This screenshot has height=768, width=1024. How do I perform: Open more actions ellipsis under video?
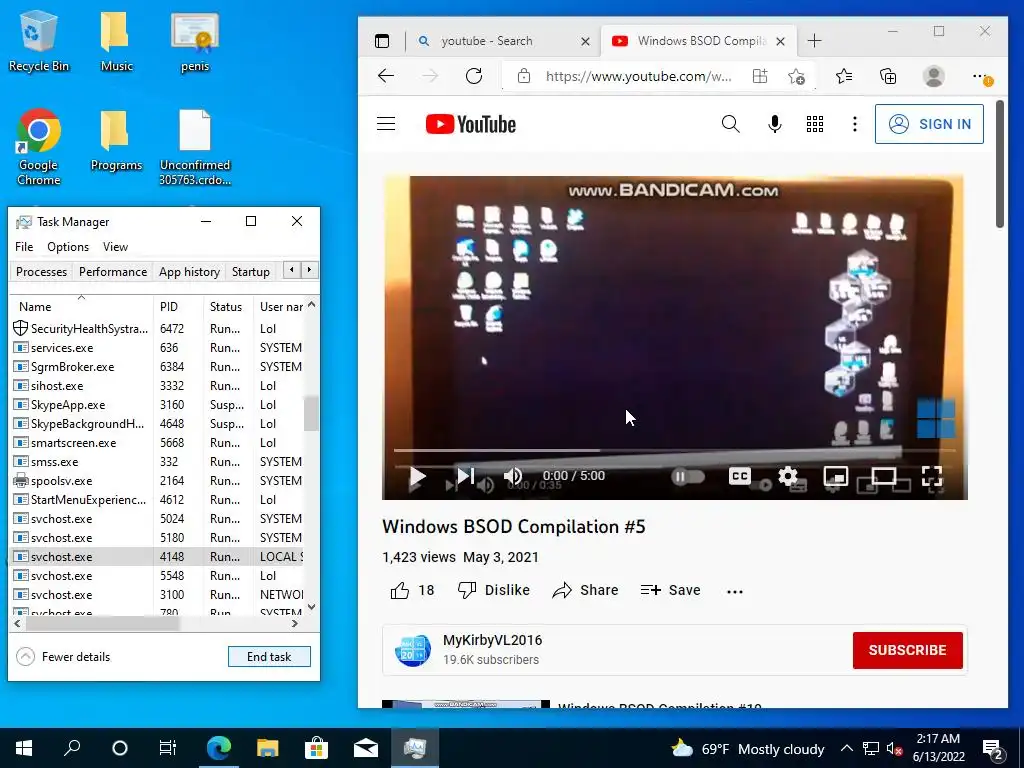point(735,591)
